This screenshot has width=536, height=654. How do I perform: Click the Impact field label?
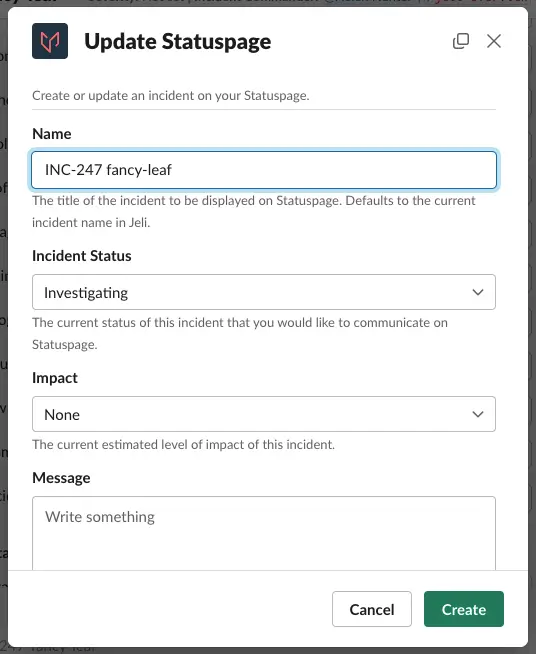coord(55,378)
